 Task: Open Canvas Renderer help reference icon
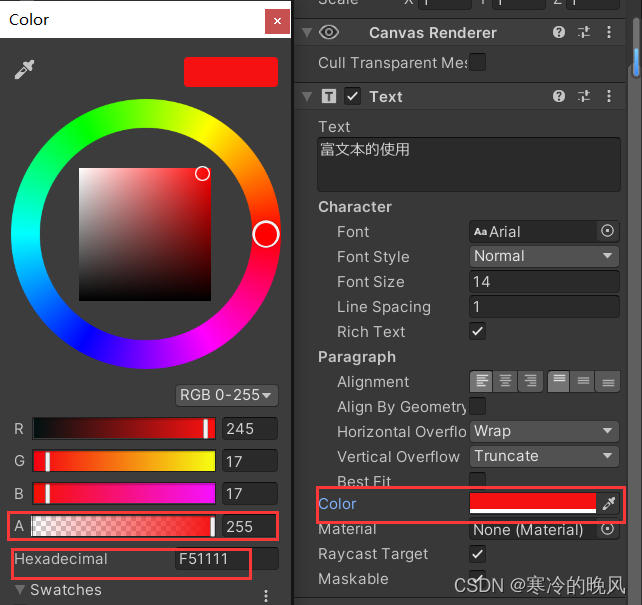click(558, 32)
